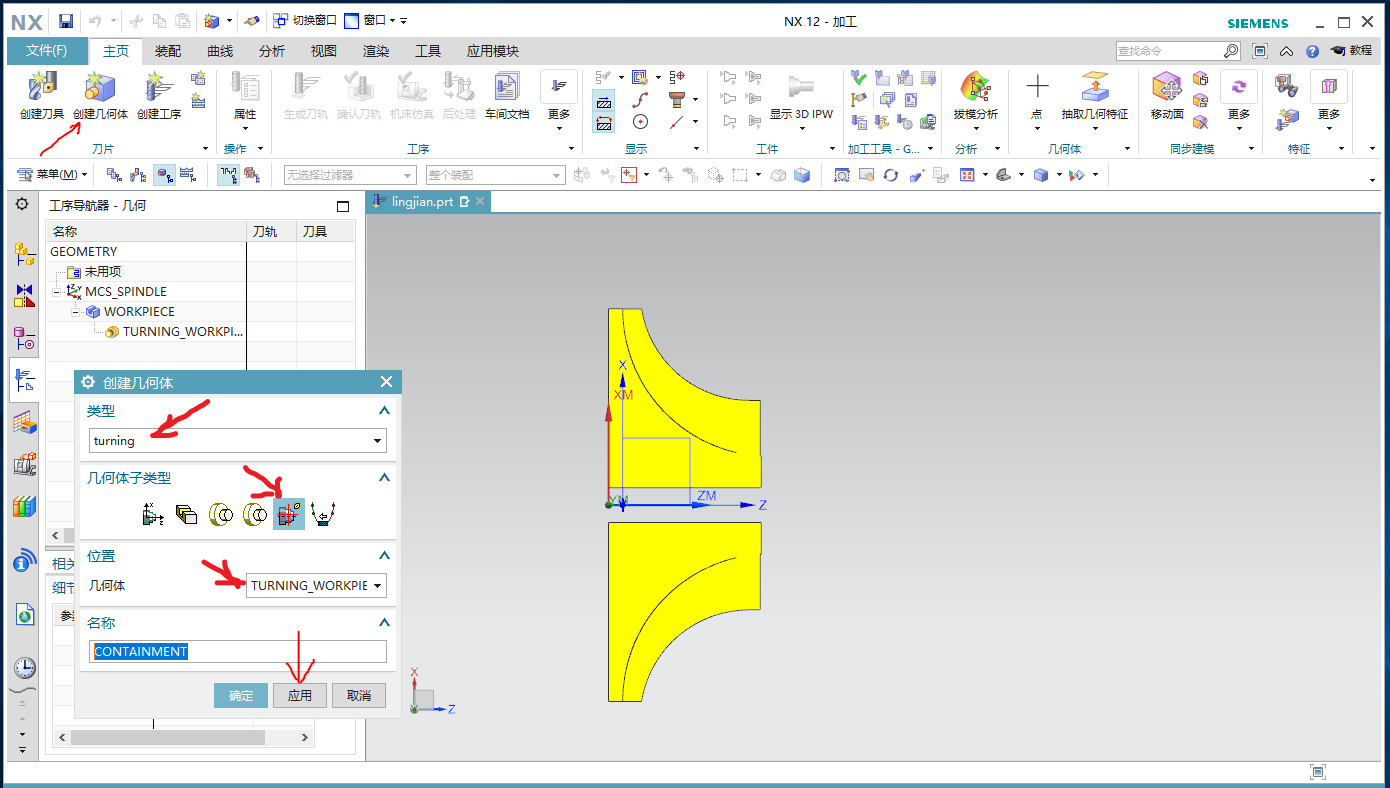Switch to the 装配 (Assemblies) ribbon tab
The image size is (1390, 788).
[168, 51]
